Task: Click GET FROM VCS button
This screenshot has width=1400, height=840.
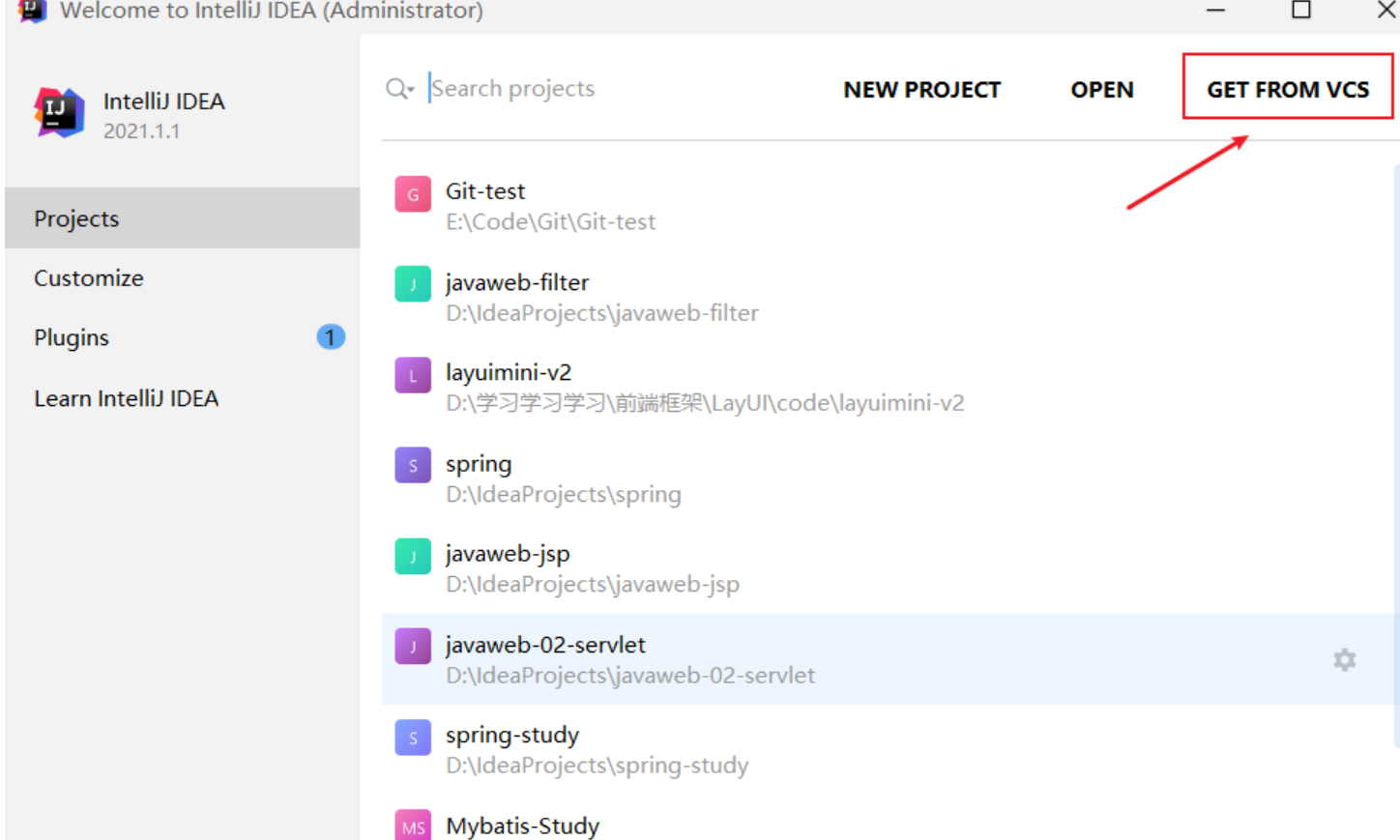Action: pos(1288,88)
